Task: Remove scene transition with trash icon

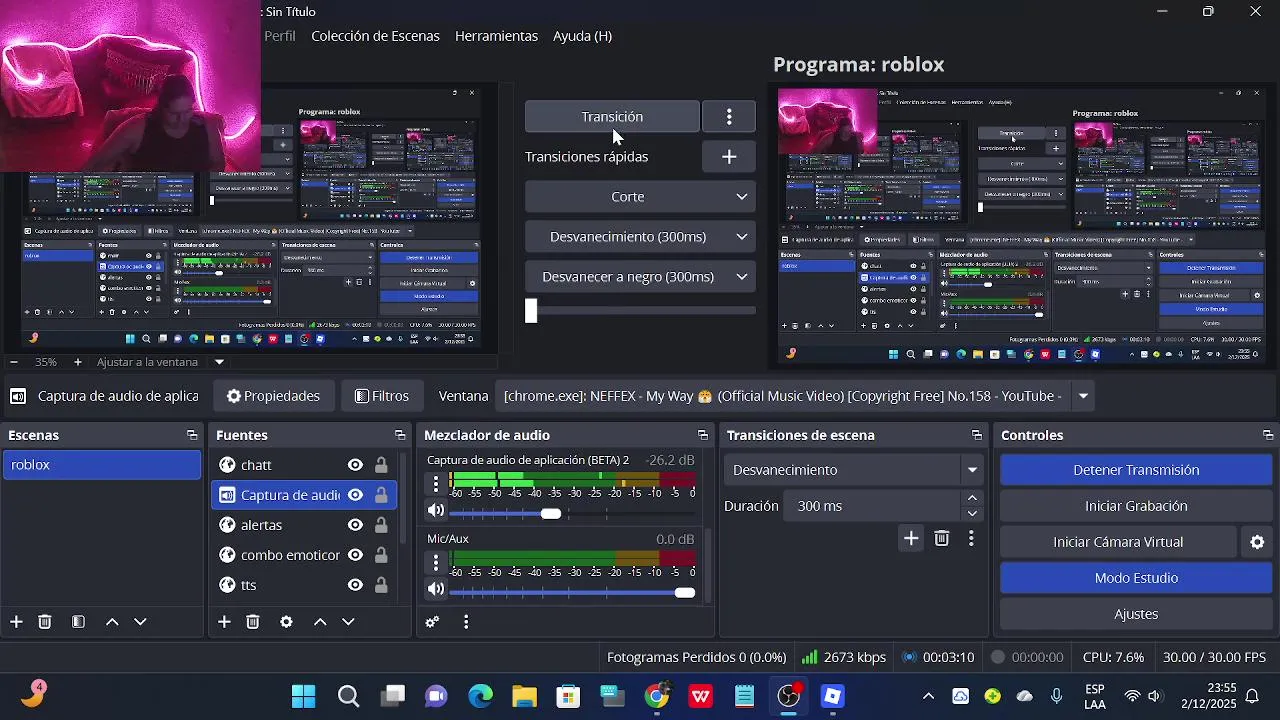Action: 942,539
